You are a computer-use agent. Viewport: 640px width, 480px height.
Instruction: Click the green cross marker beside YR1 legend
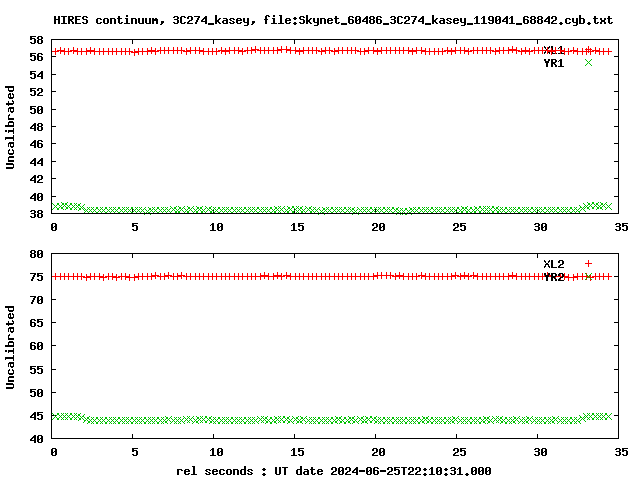[x=588, y=62]
